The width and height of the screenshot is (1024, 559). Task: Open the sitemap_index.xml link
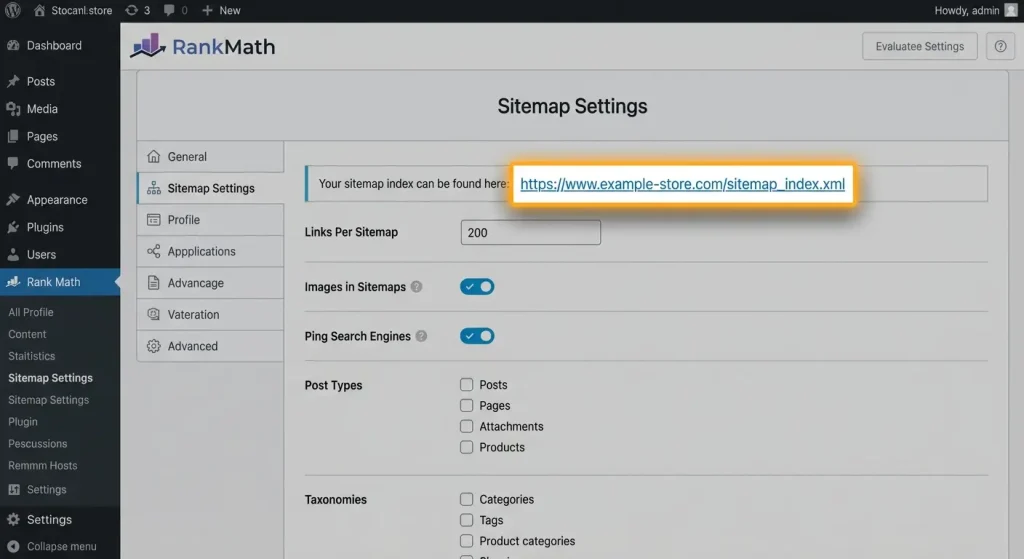[682, 184]
